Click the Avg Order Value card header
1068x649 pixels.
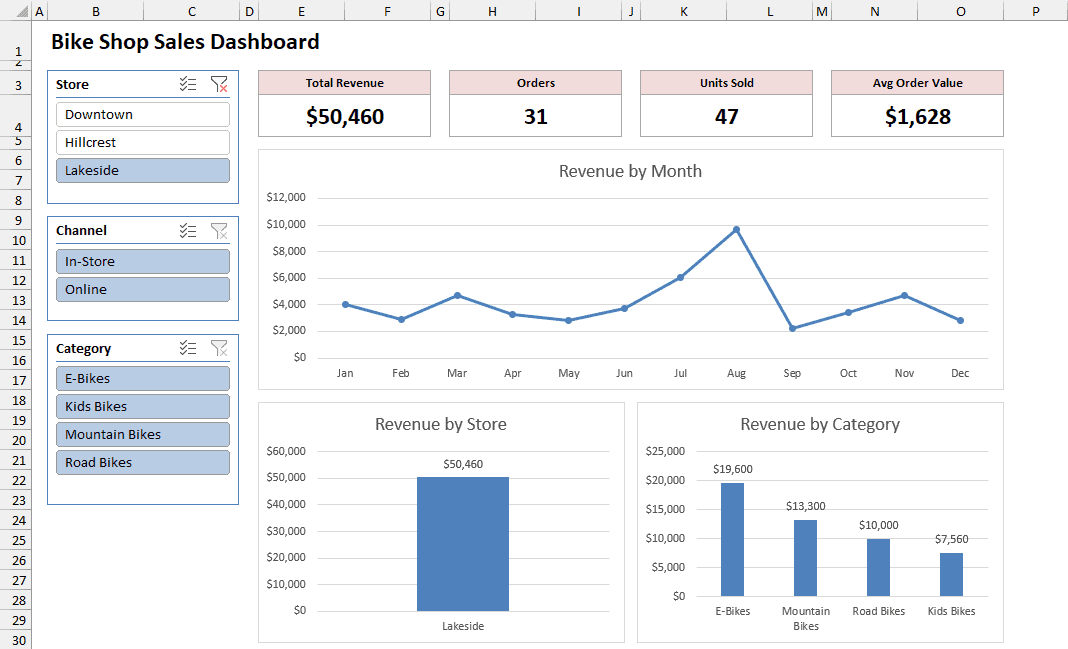(x=917, y=82)
